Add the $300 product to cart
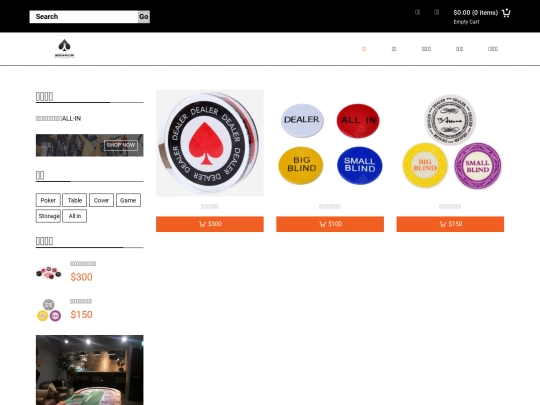 pos(210,224)
